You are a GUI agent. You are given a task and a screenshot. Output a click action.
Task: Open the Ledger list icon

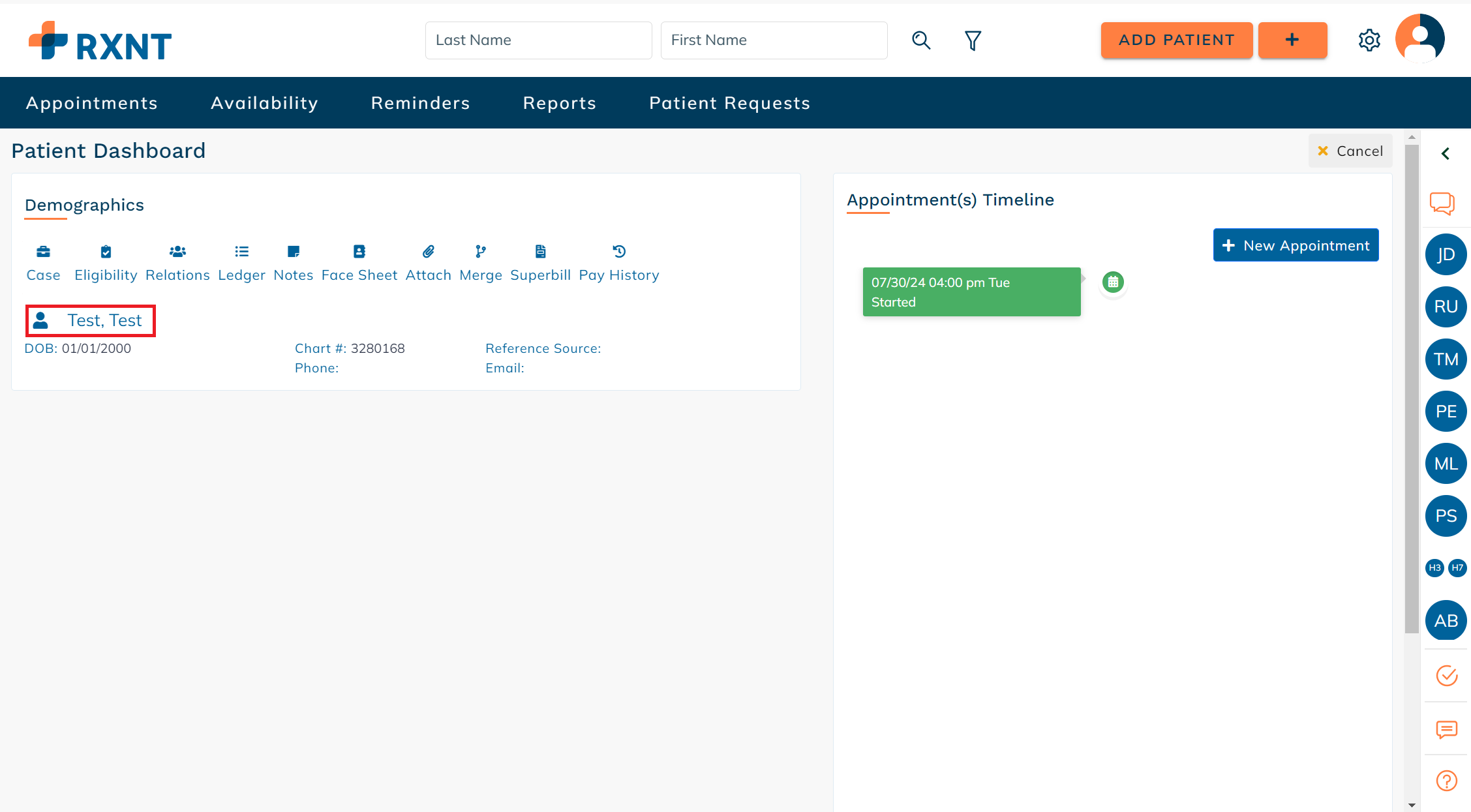click(241, 252)
